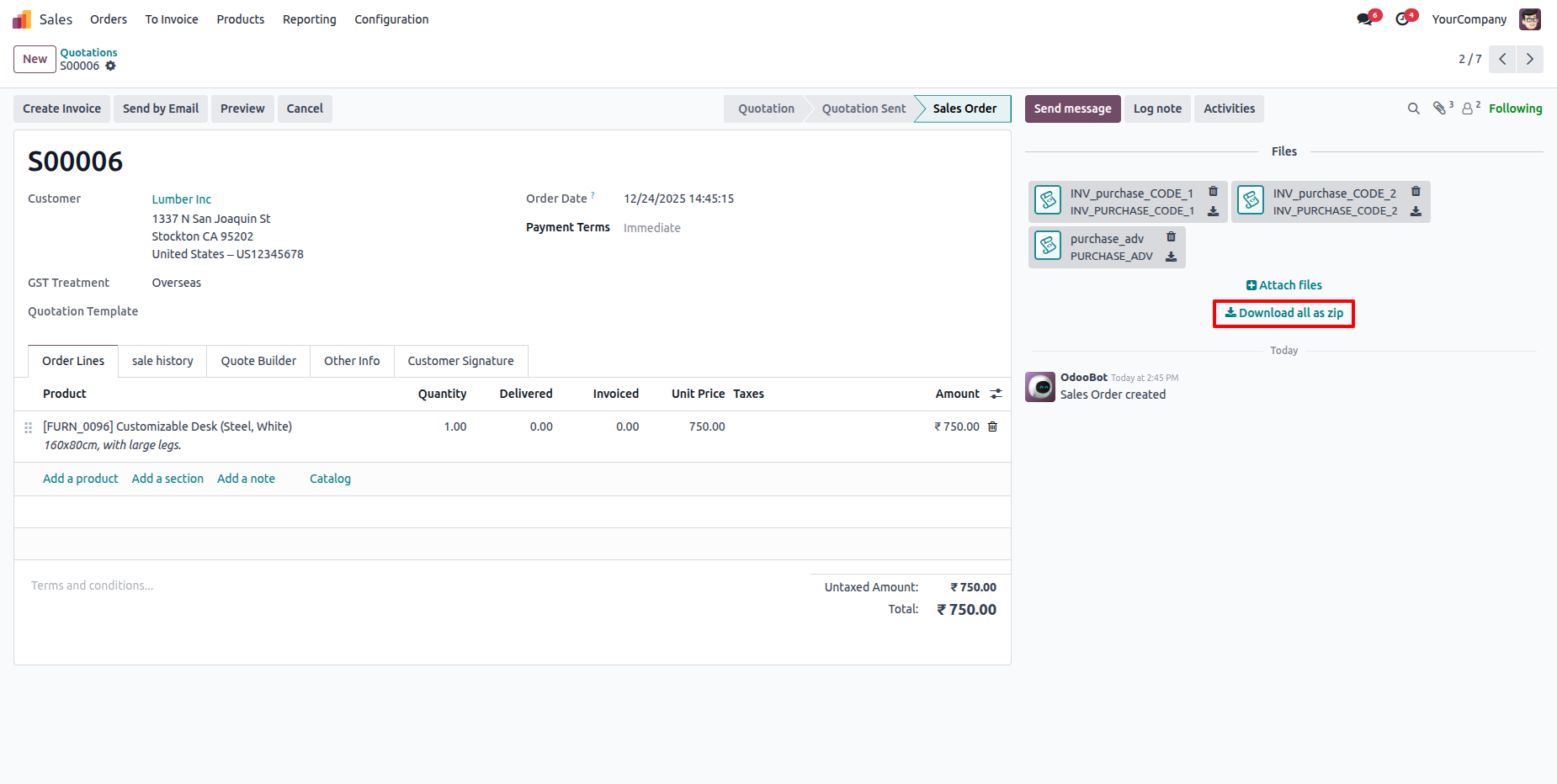Download the INV_purchase_CODE_2 attachment
1557x784 pixels.
1416,211
